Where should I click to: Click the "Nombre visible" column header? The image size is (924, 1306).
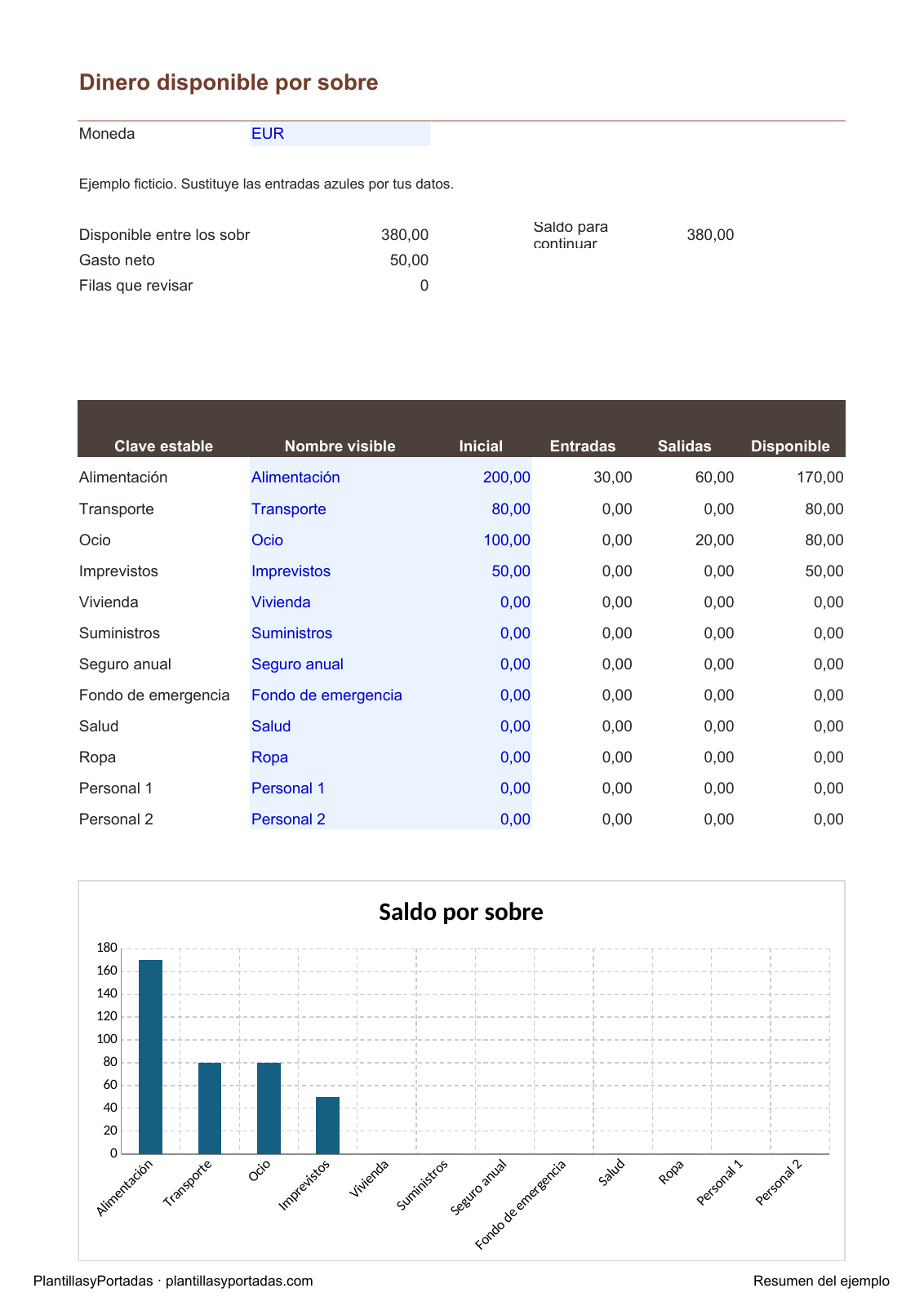pos(340,446)
